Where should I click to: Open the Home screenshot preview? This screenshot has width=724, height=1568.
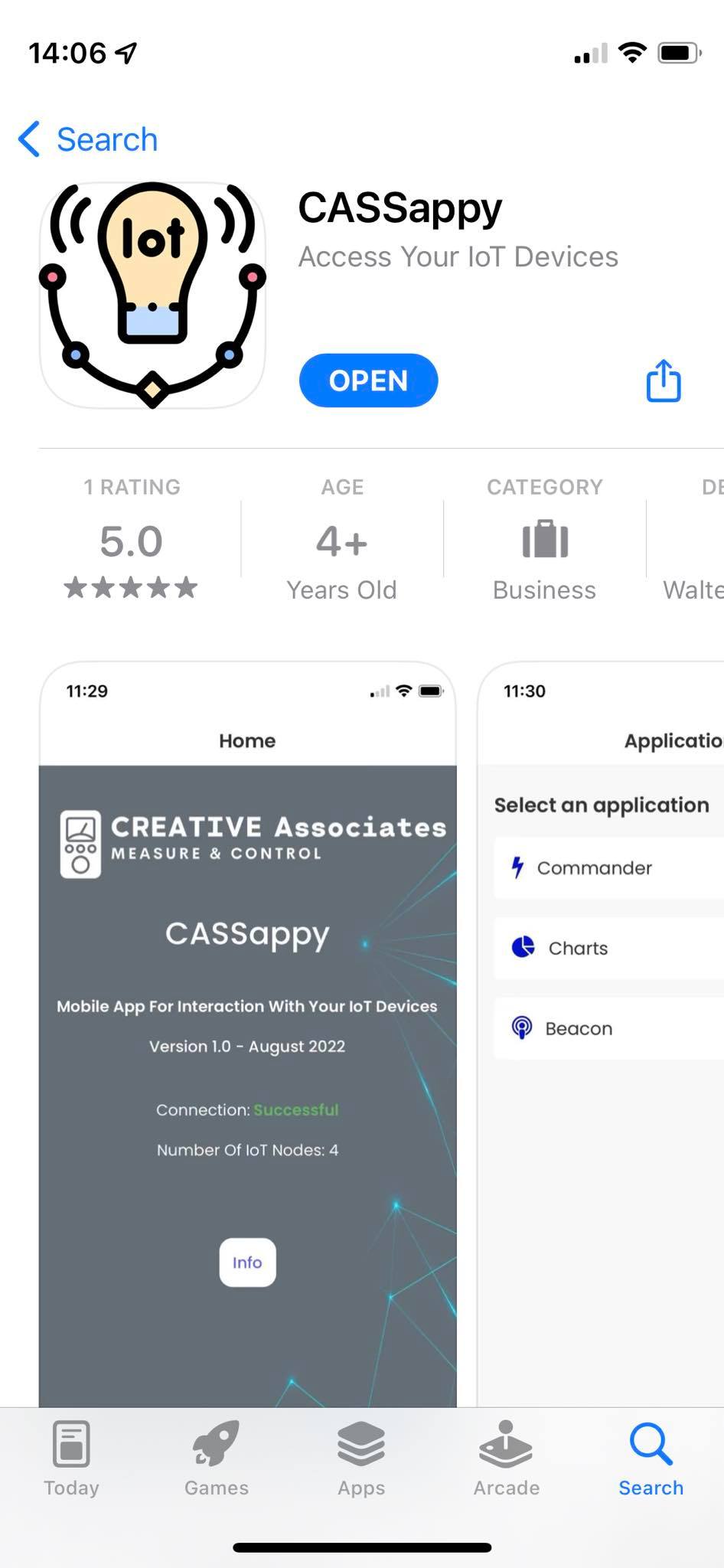248,1034
